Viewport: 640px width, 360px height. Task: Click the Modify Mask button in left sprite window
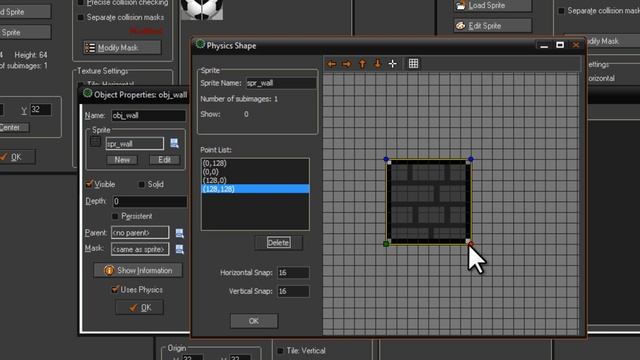pos(122,48)
